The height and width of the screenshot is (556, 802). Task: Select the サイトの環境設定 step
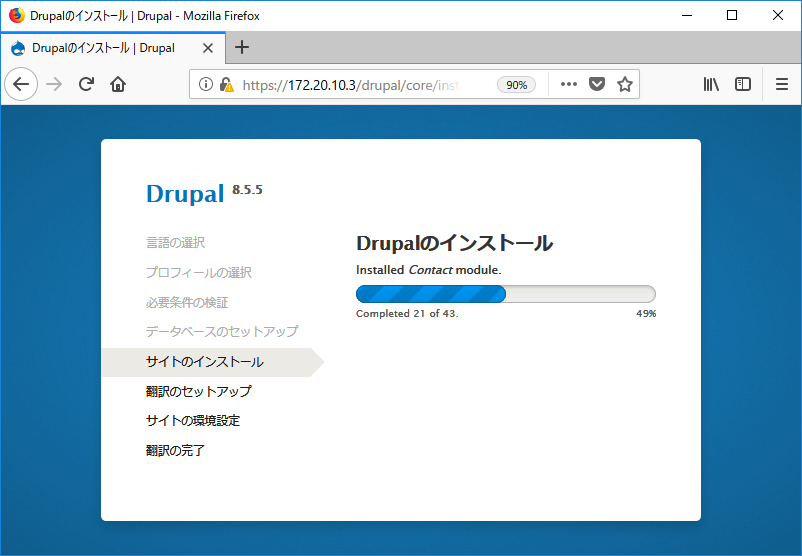[193, 420]
